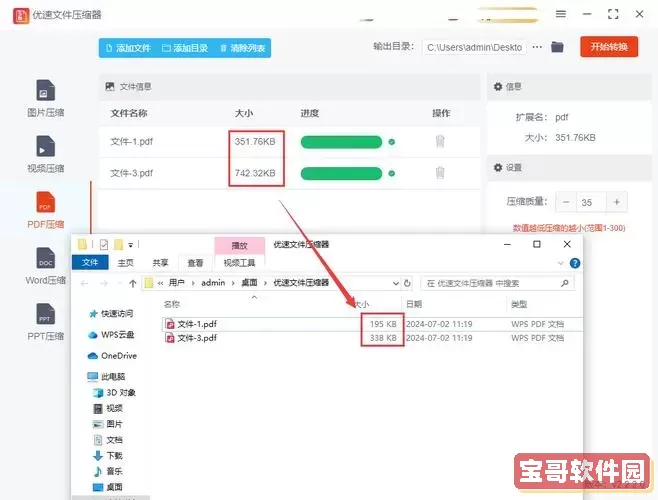The image size is (658, 500).
Task: Select OneDrive in the navigation pane
Action: coord(112,356)
